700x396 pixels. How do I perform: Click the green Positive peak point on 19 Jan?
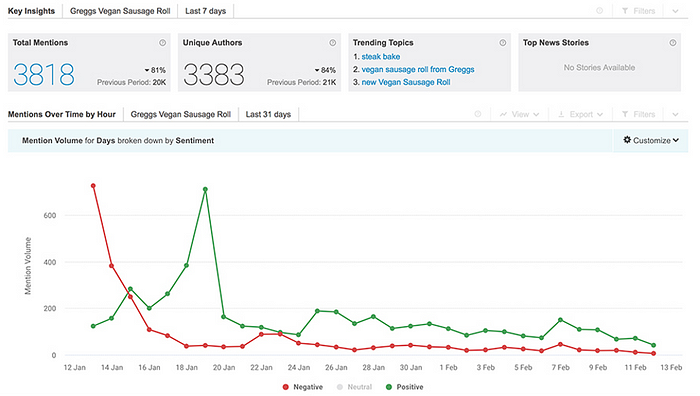[205, 189]
